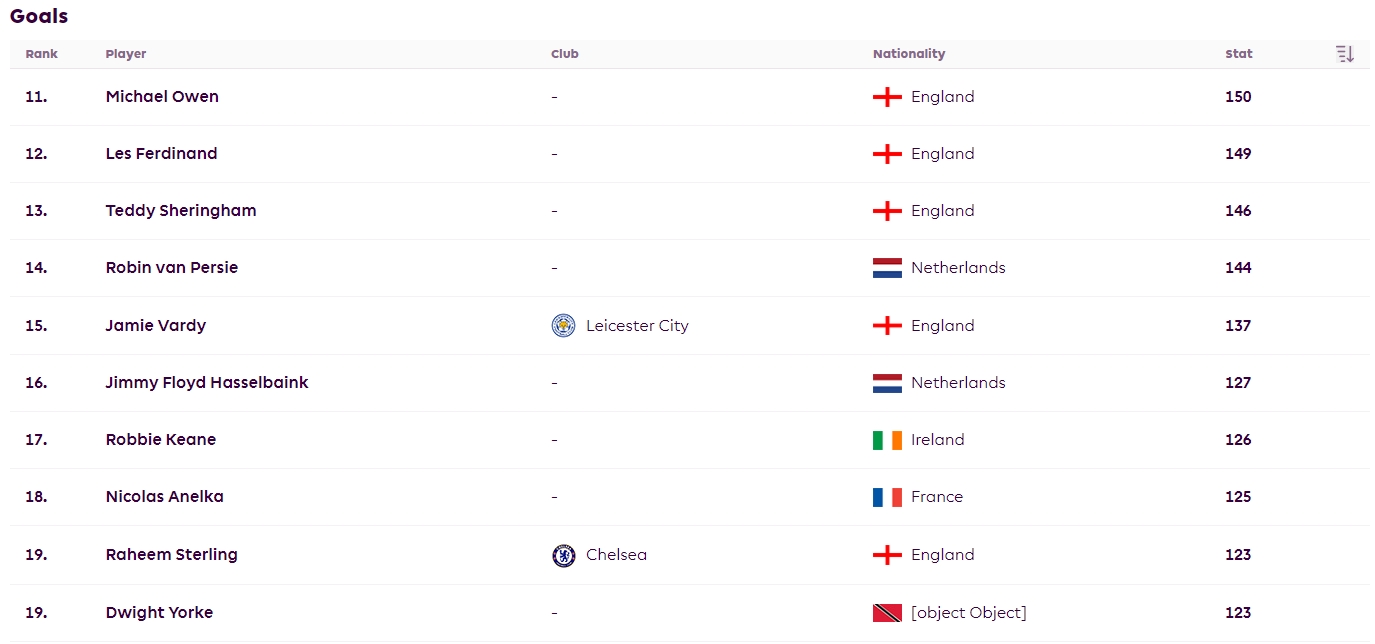Open Raheem Sterling's profile link
The width and height of the screenshot is (1375, 644).
(x=171, y=555)
